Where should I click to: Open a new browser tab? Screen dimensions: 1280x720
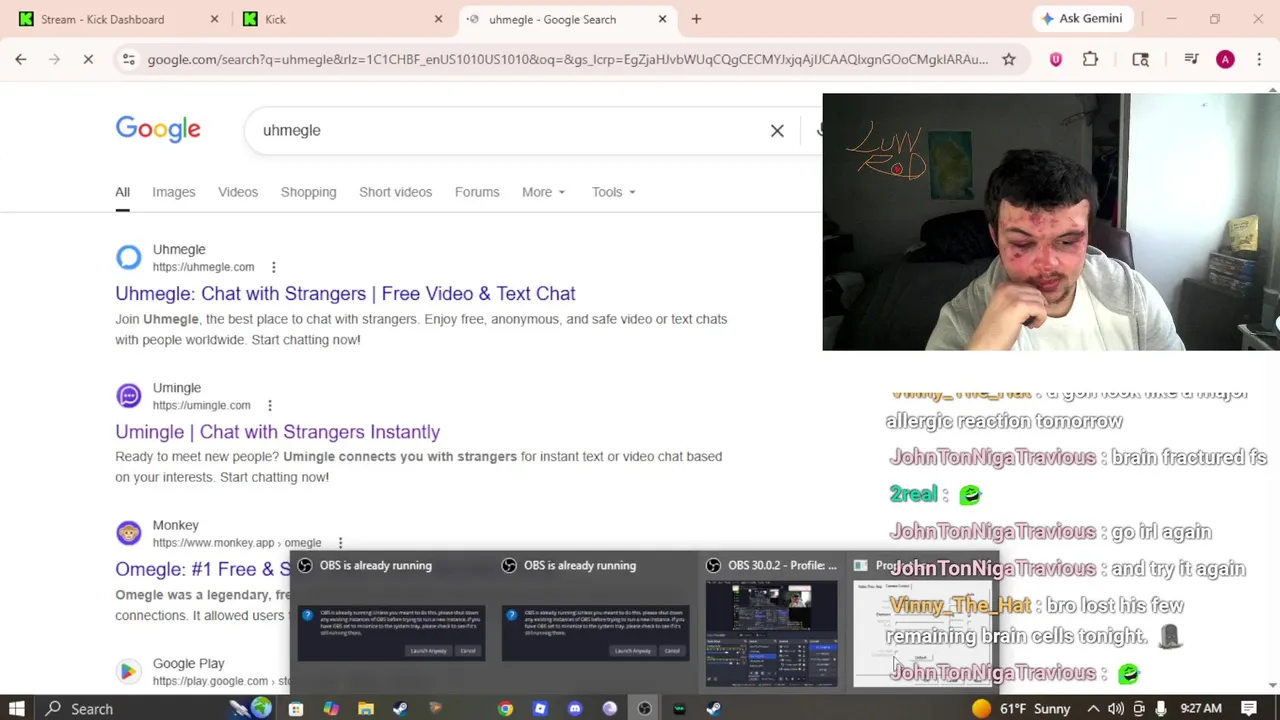pos(696,19)
